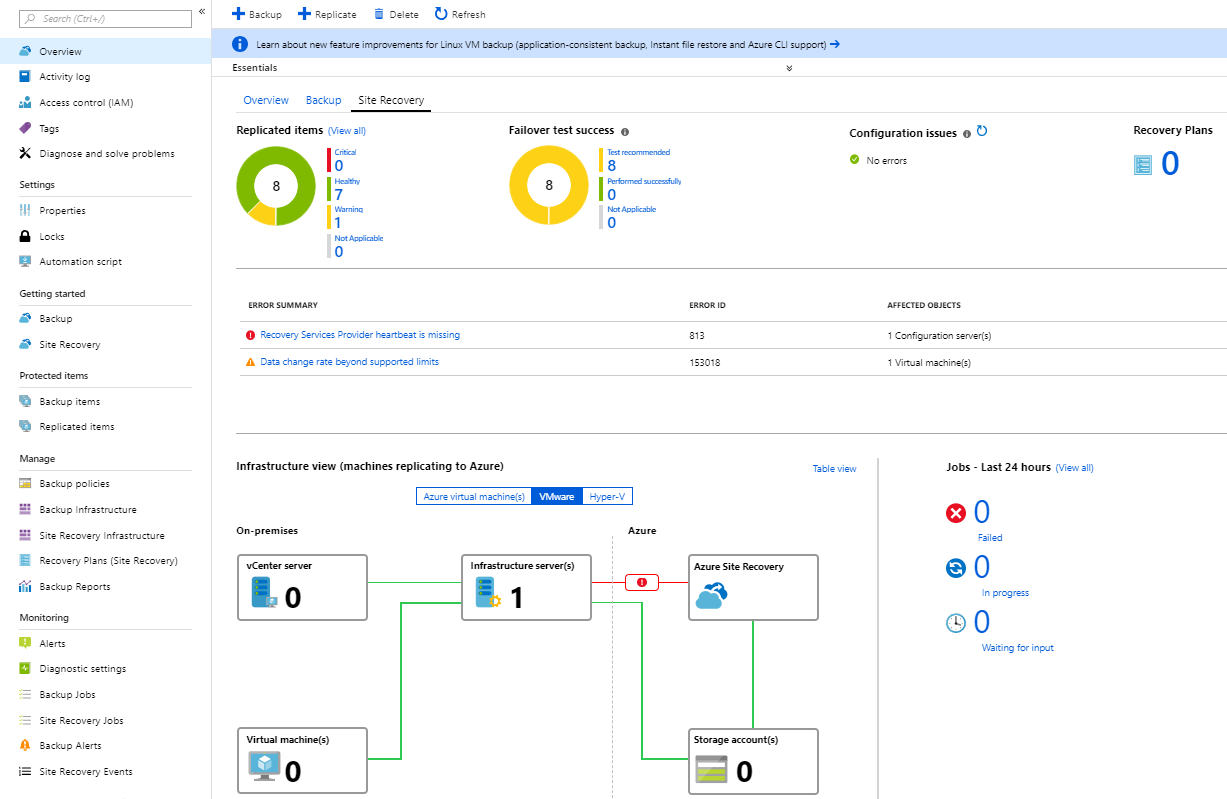Image resolution: width=1227 pixels, height=799 pixels.
Task: Refresh the page using the Refresh icon
Action: click(x=439, y=14)
